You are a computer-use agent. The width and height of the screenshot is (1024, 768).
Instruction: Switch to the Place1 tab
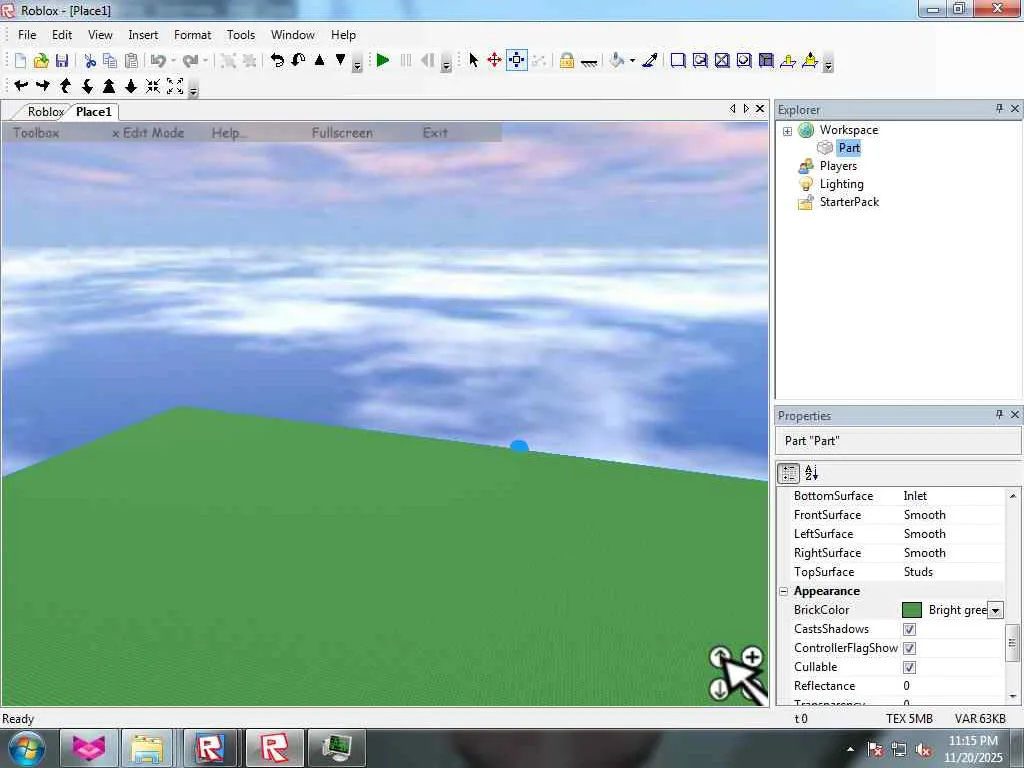click(x=94, y=112)
